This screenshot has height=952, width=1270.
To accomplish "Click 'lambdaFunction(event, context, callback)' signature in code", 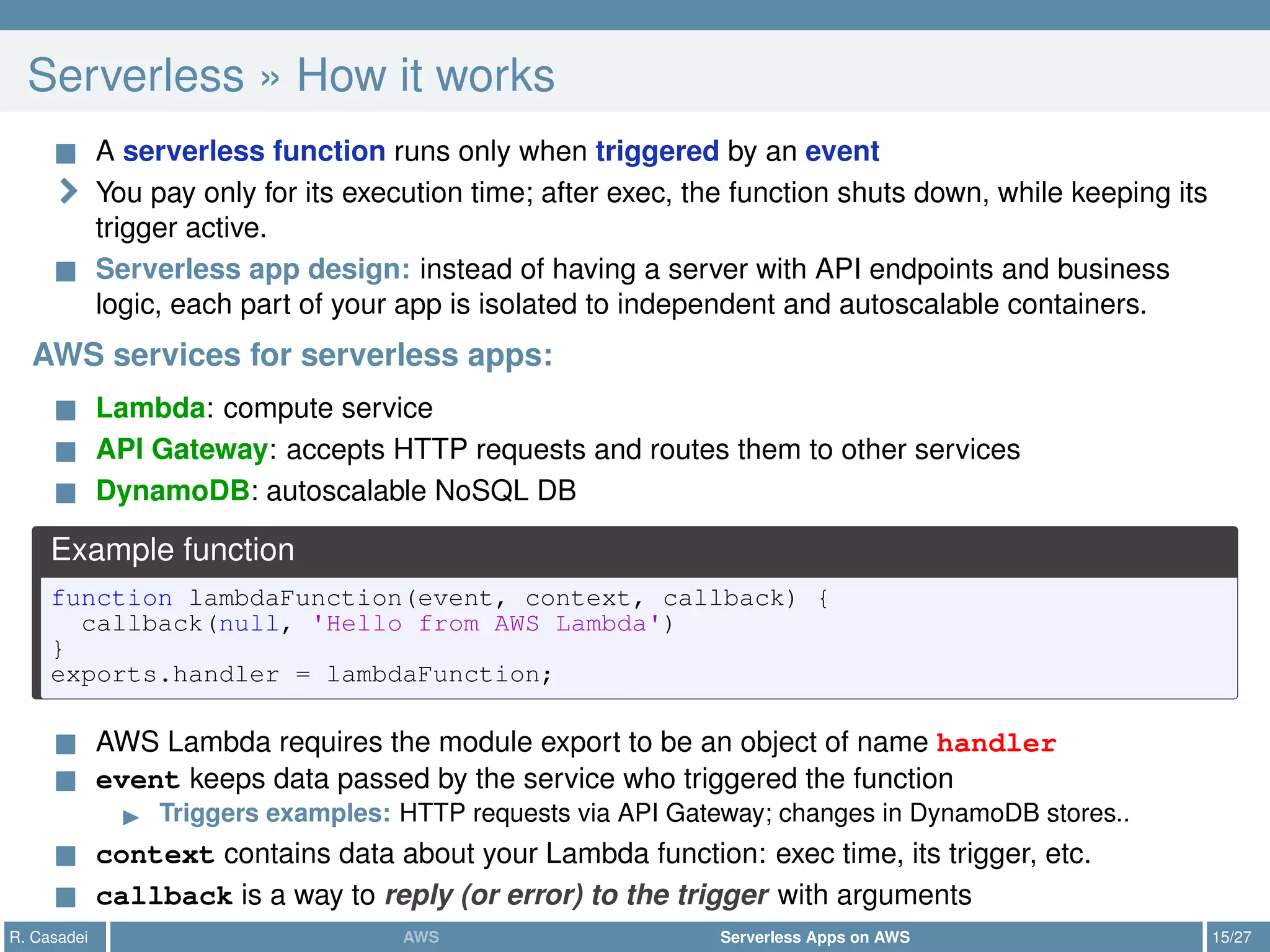I will (492, 598).
